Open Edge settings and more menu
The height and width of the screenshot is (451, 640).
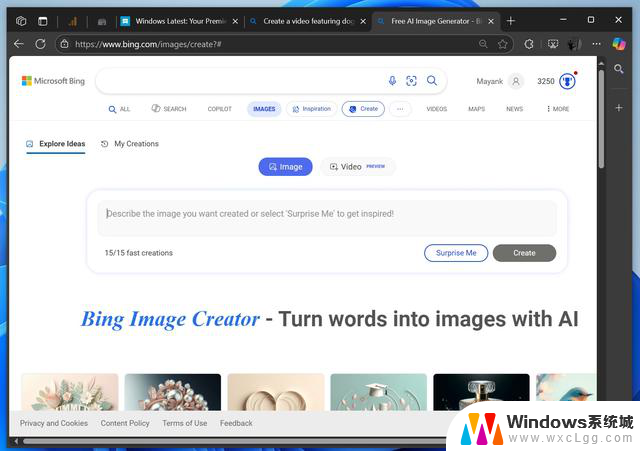click(x=596, y=44)
